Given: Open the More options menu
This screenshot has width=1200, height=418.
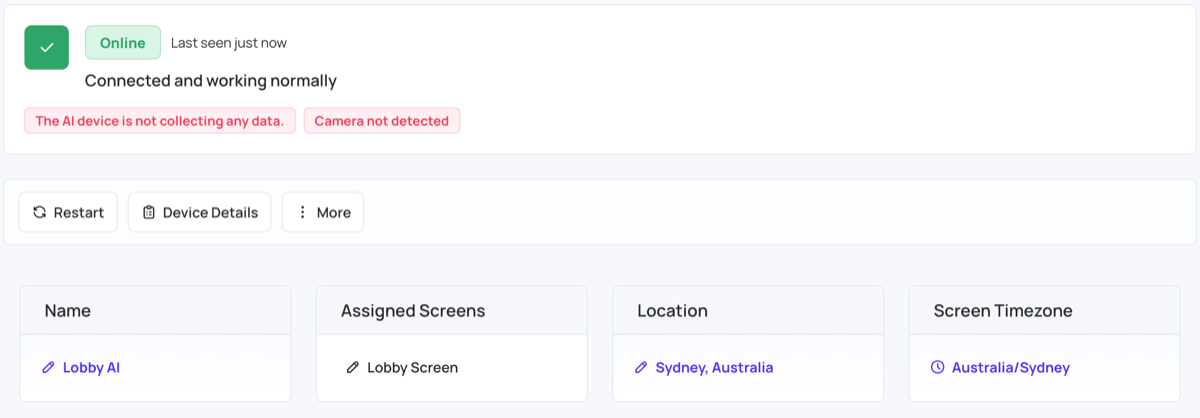Looking at the screenshot, I should (x=323, y=212).
